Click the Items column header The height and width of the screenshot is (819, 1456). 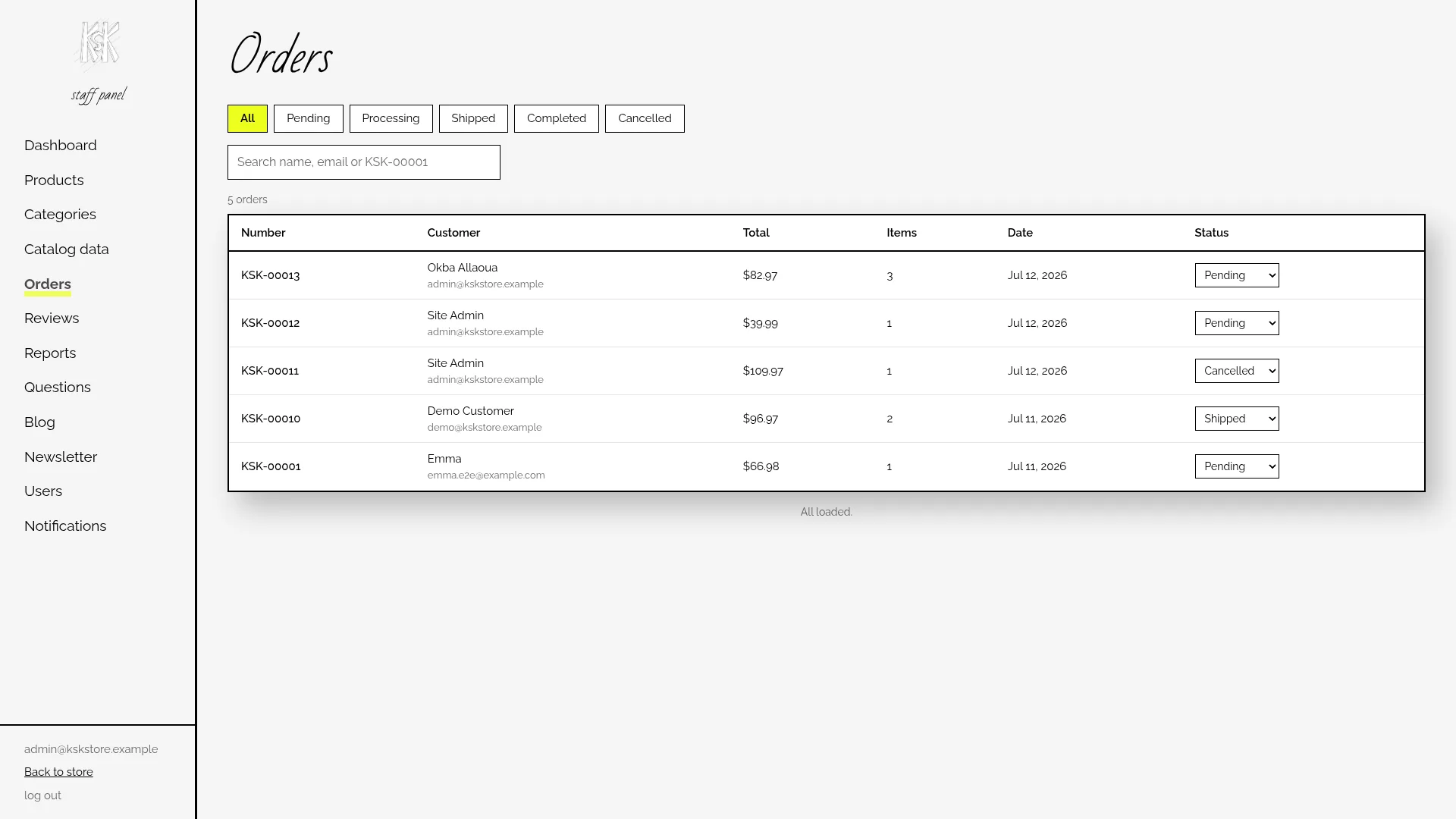click(x=902, y=233)
